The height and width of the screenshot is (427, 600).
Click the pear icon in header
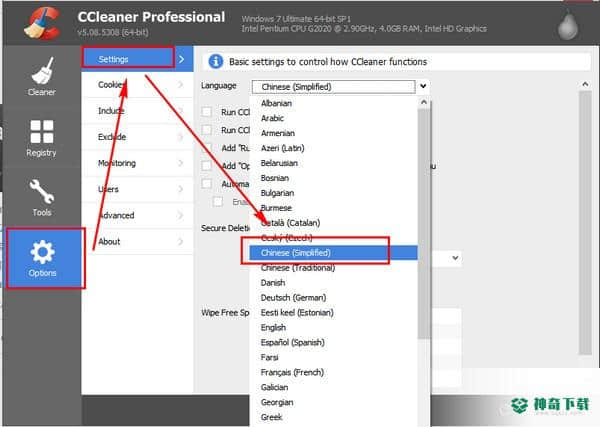[567, 27]
